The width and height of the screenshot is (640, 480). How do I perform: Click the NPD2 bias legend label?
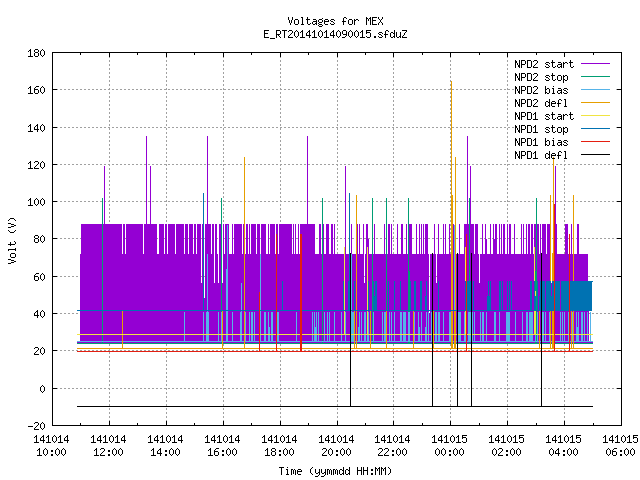point(541,90)
